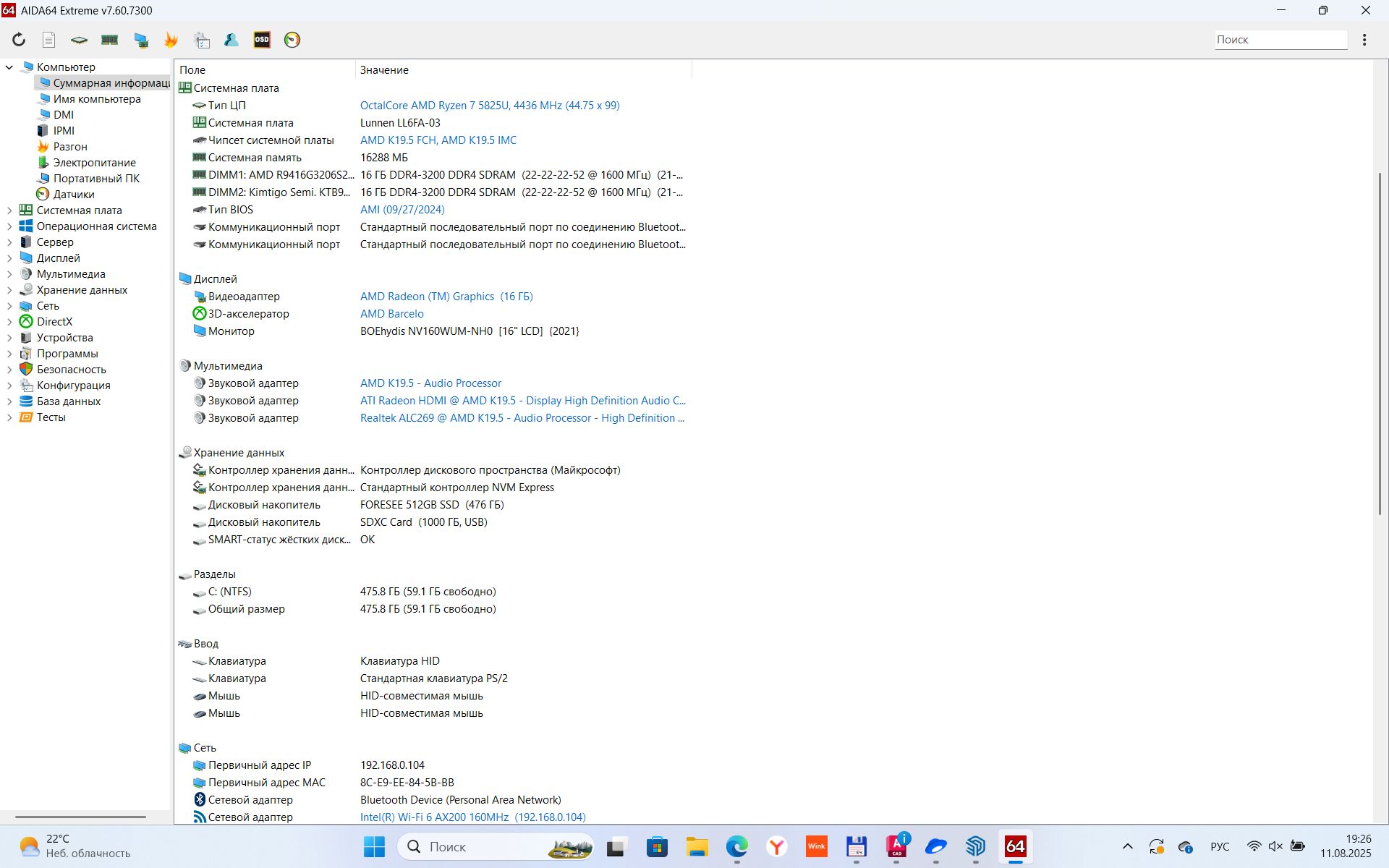Viewport: 1389px width, 868px height.
Task: Open the OctalCore AMD Ryzen 7 5825U link
Action: pos(490,106)
